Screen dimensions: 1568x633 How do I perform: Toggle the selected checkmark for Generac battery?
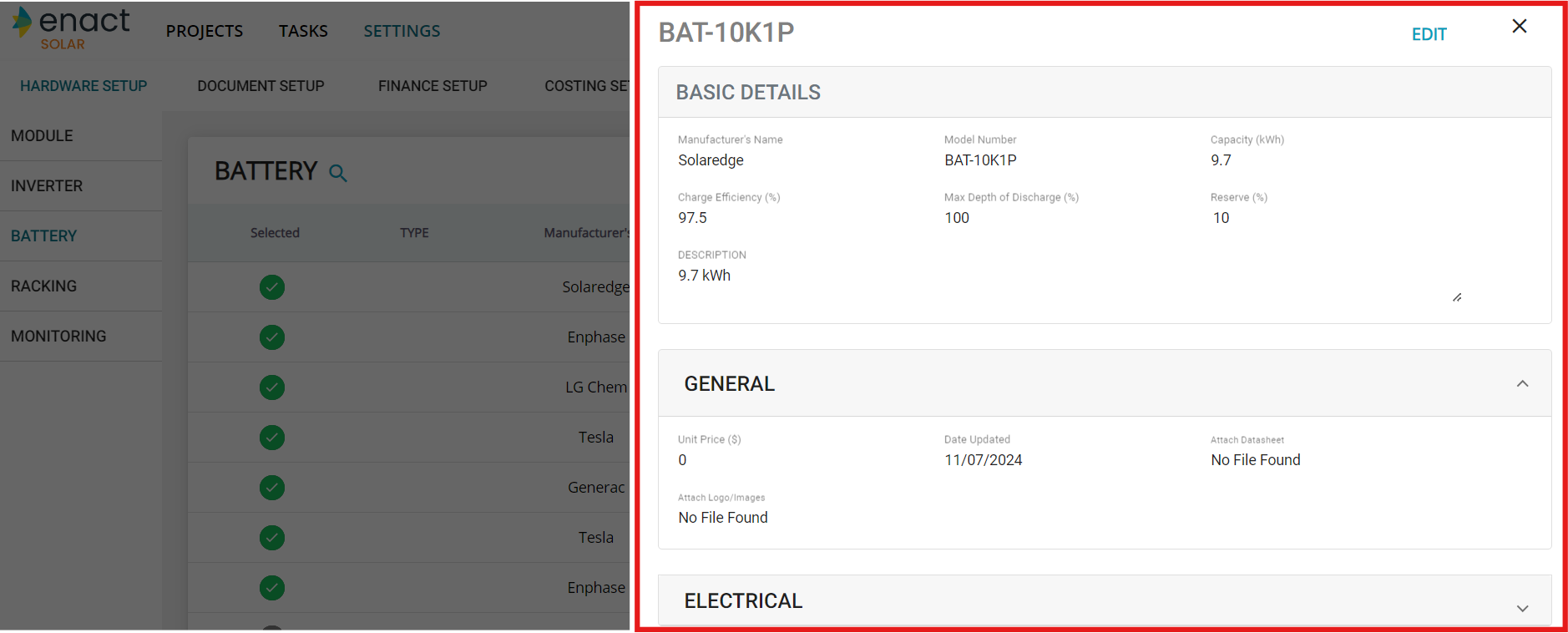tap(272, 488)
